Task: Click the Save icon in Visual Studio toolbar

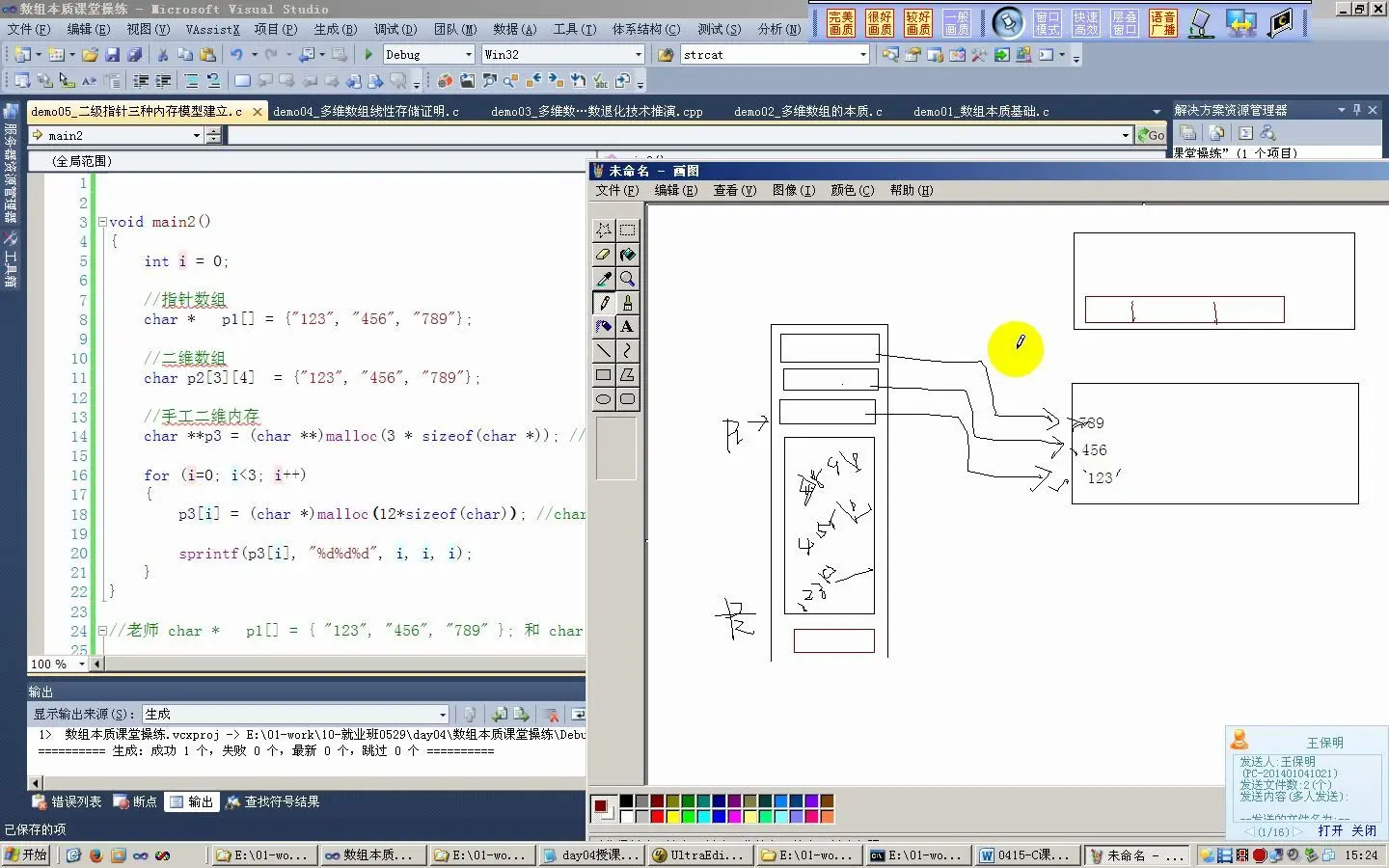Action: (x=113, y=55)
